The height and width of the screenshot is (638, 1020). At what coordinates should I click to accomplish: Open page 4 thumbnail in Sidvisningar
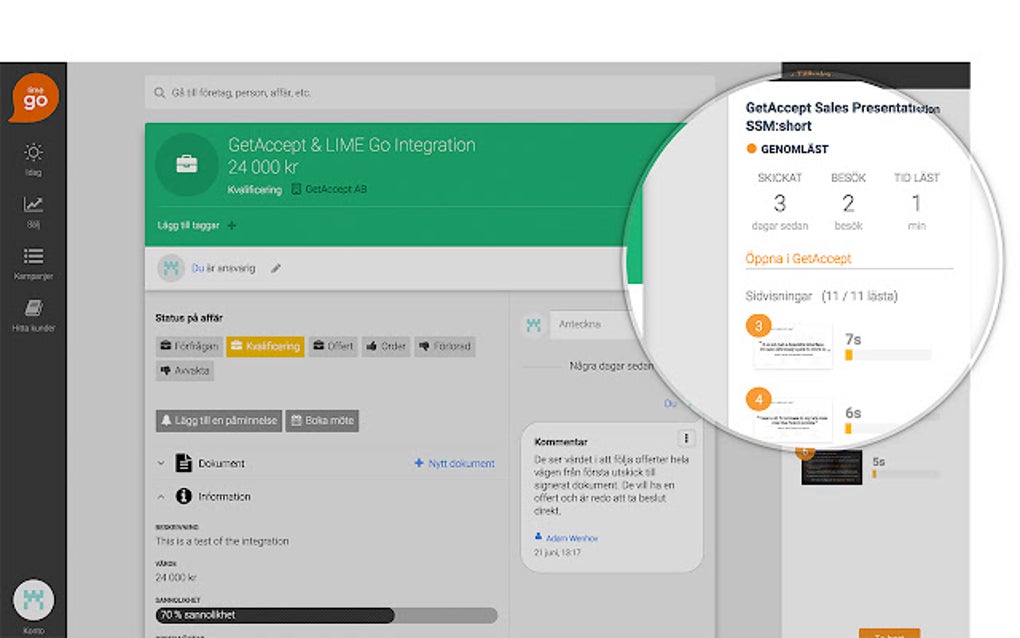793,419
